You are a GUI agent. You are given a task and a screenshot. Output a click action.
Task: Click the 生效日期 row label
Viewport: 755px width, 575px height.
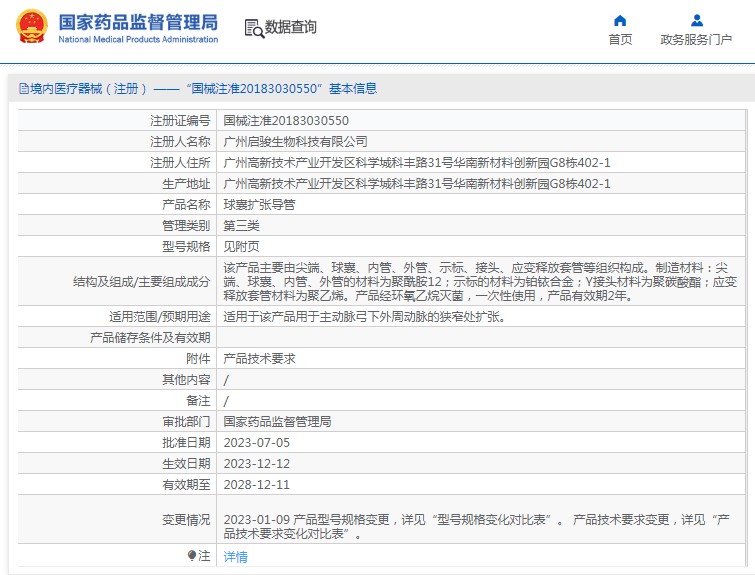click(x=186, y=463)
